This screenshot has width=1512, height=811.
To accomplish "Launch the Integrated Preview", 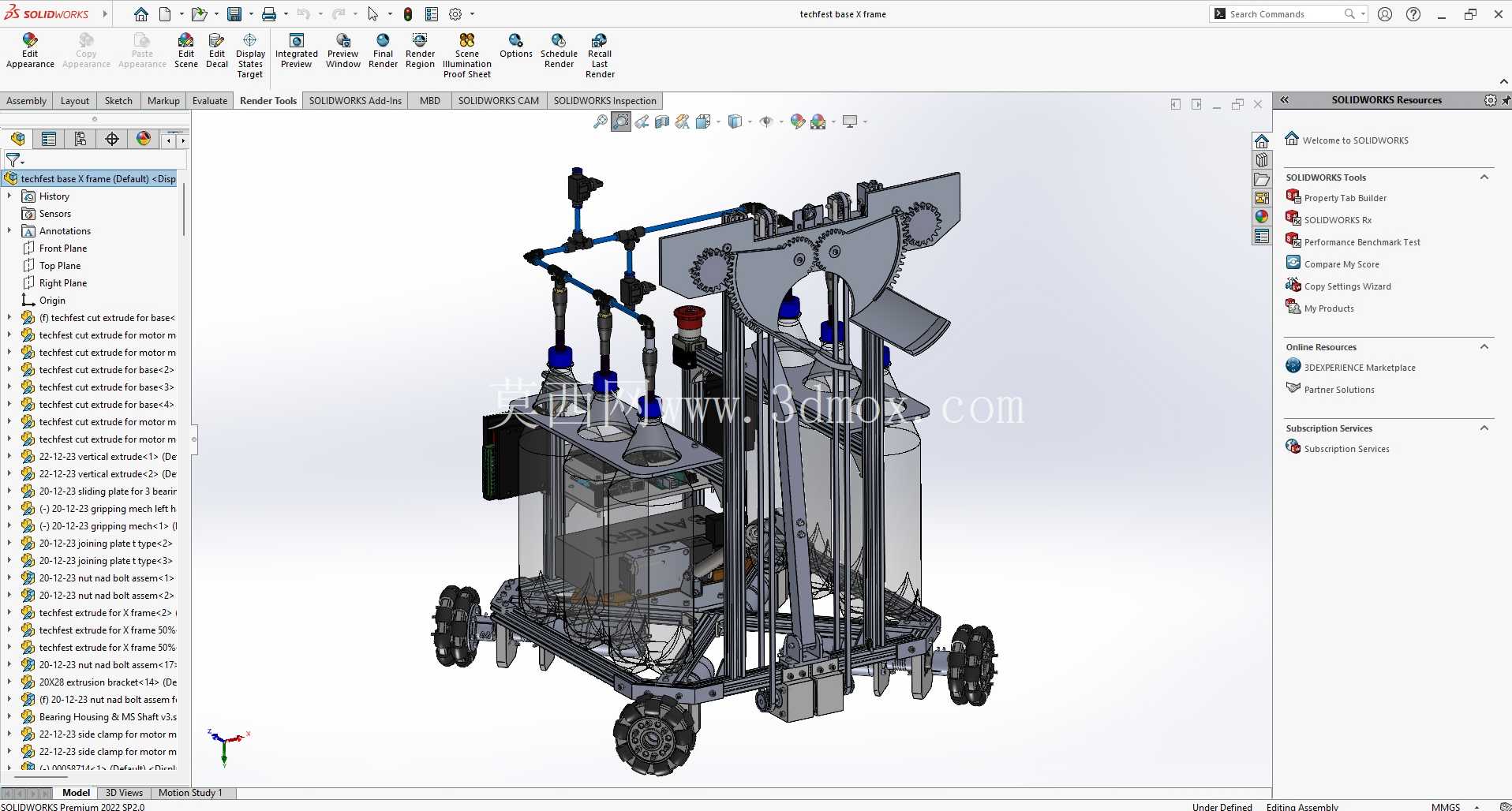I will click(x=297, y=50).
